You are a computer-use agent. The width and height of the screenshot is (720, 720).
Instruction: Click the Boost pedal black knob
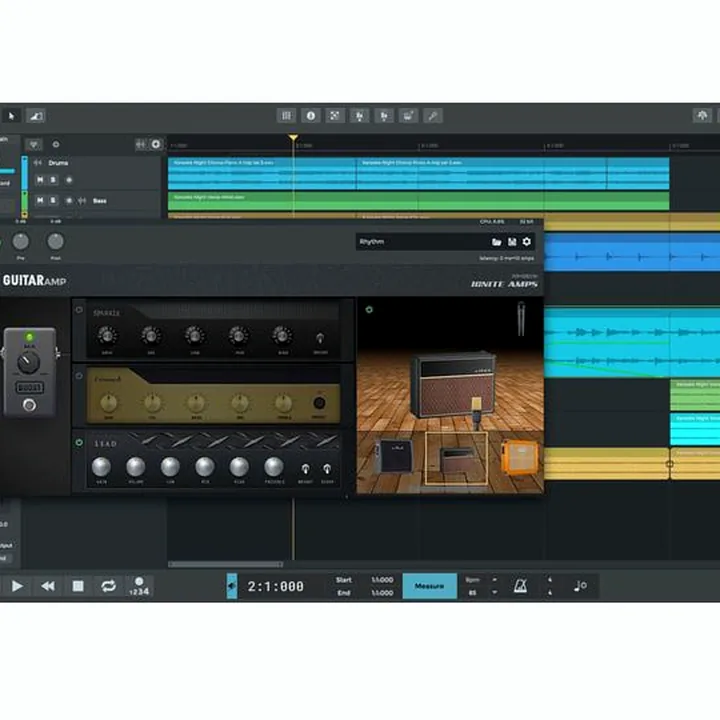(x=28, y=362)
